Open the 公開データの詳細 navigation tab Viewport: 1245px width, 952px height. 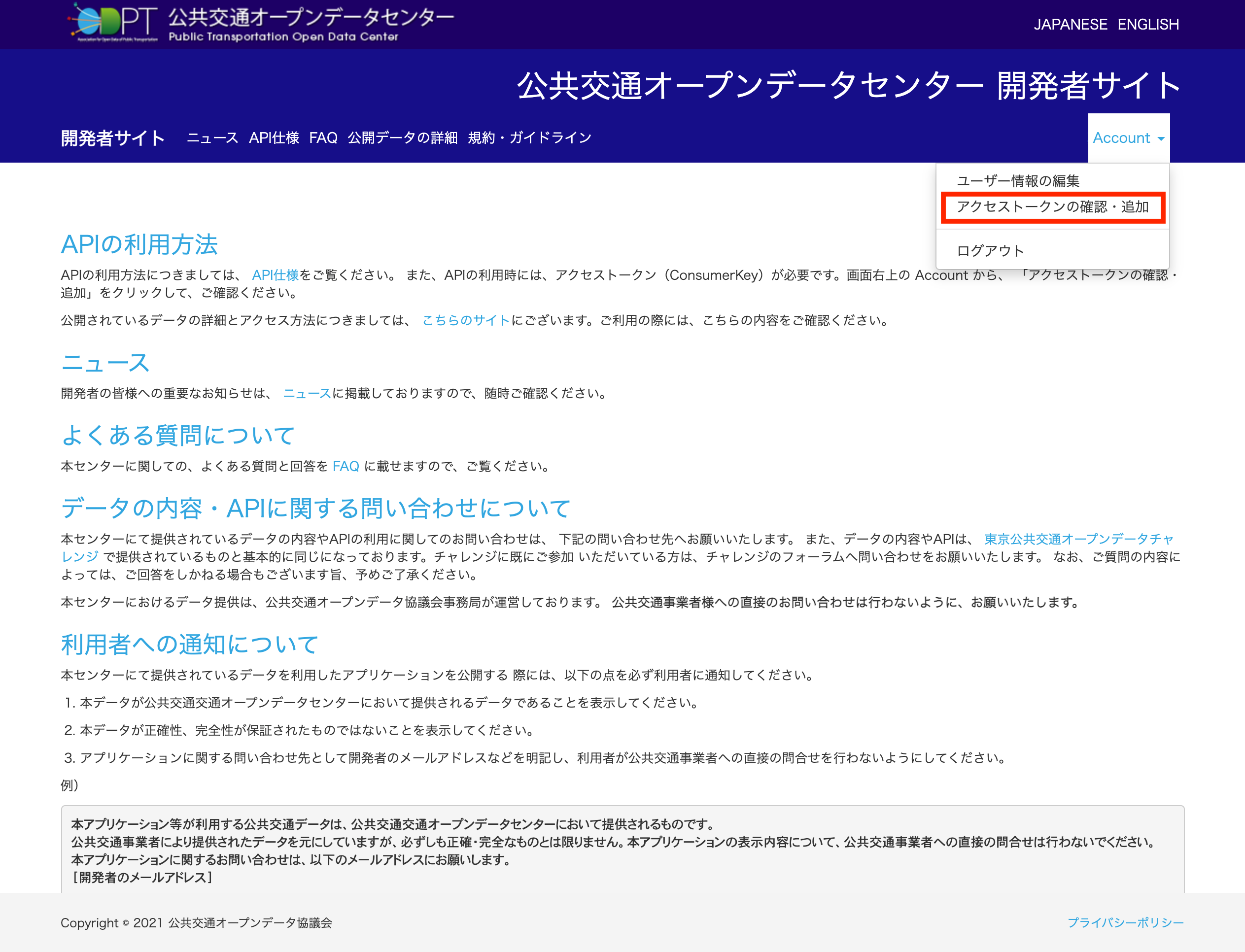[x=402, y=136]
